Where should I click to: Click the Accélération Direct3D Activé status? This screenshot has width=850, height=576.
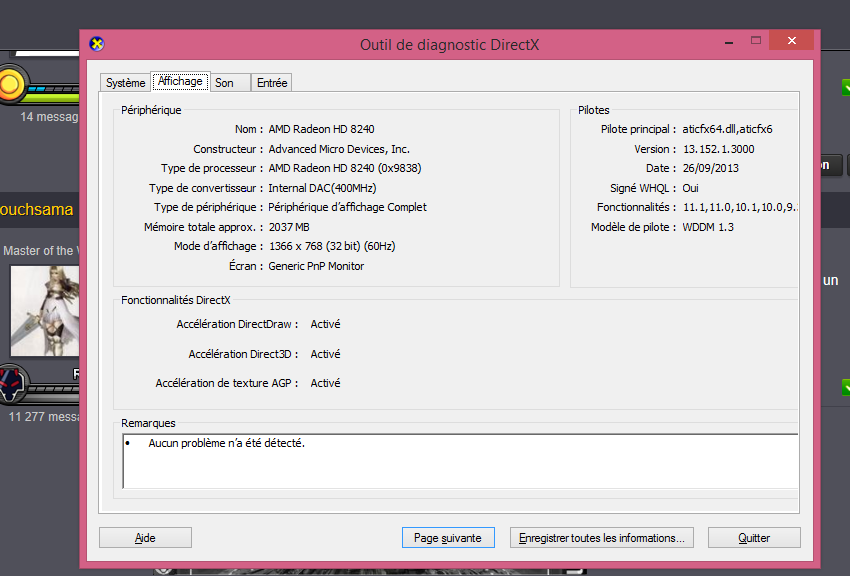(x=325, y=354)
